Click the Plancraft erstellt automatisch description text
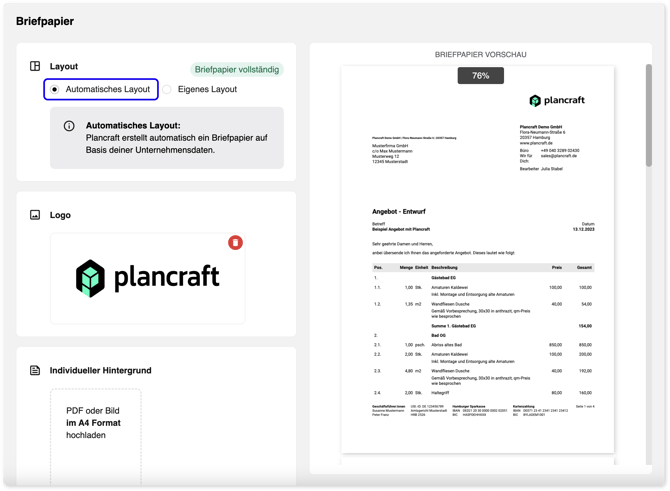Screen dimensions: 670x491 pyautogui.click(x=176, y=144)
